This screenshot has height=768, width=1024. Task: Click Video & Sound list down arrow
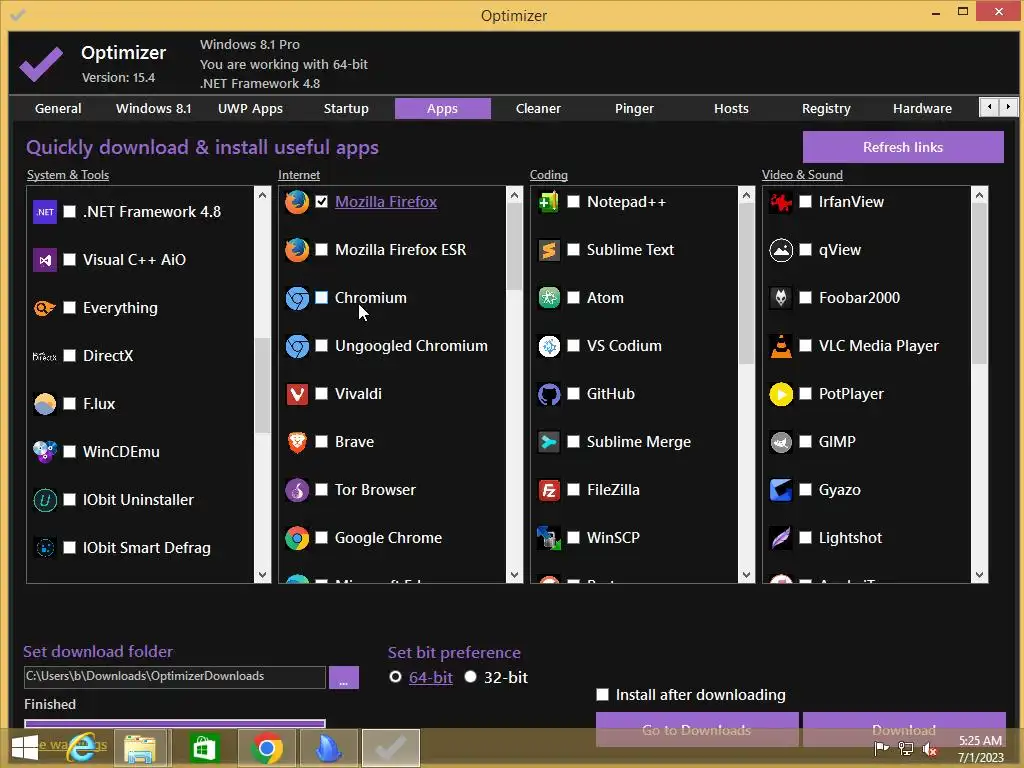coord(979,575)
